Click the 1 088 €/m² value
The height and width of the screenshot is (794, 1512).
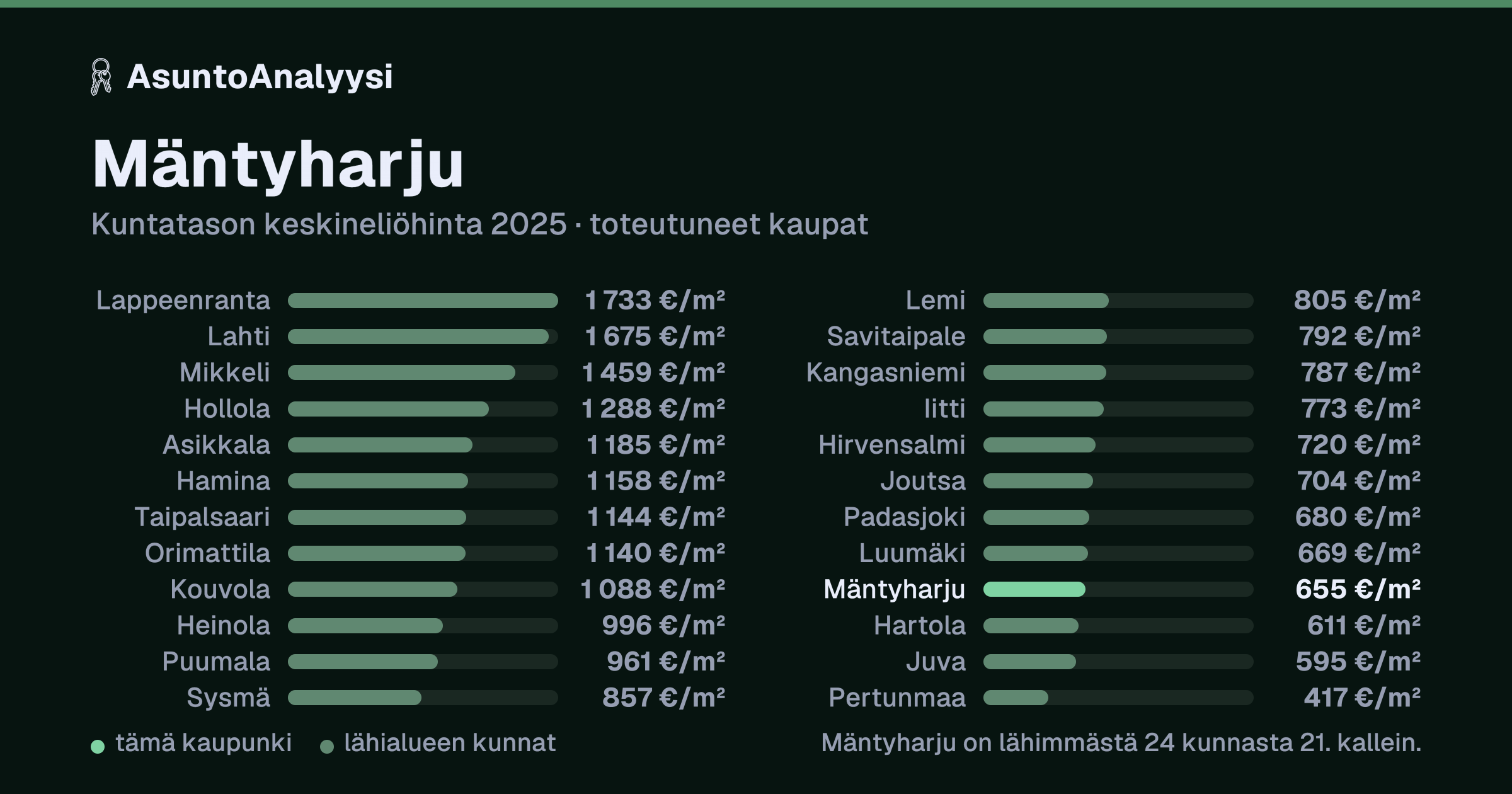pos(653,589)
